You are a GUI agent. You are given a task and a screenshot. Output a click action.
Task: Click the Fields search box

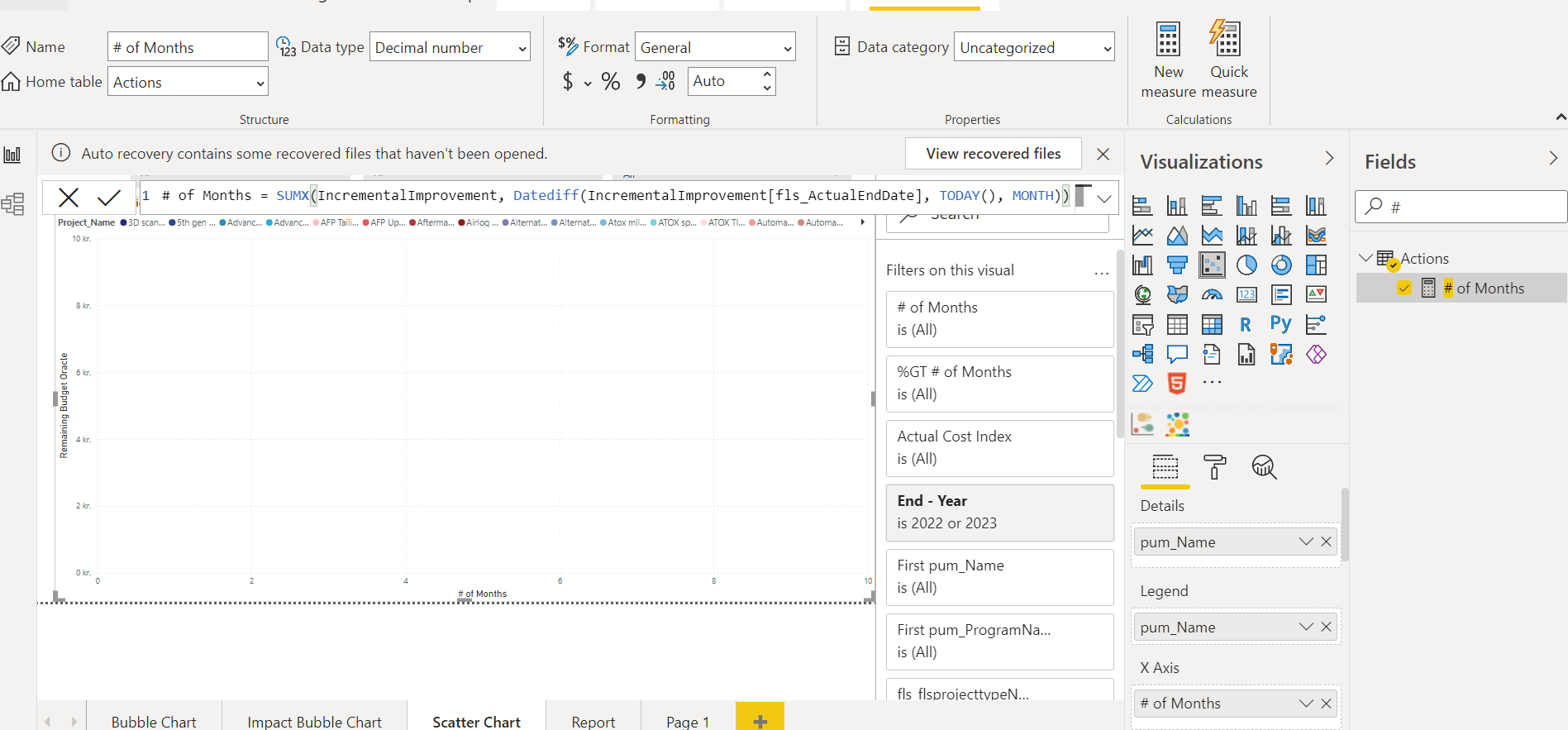point(1461,207)
